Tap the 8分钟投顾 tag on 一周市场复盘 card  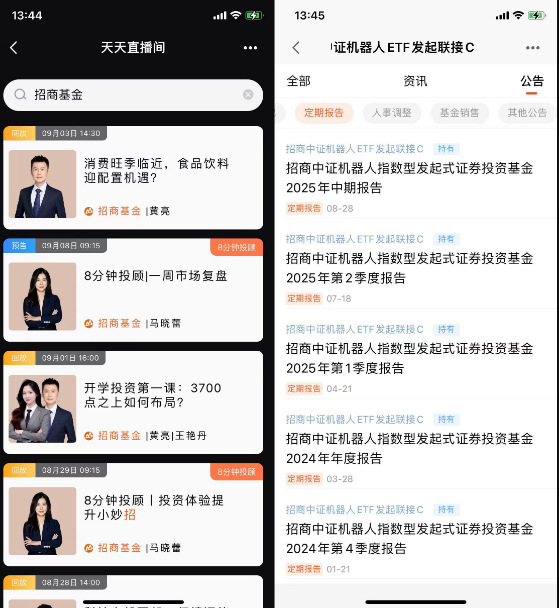click(x=236, y=247)
